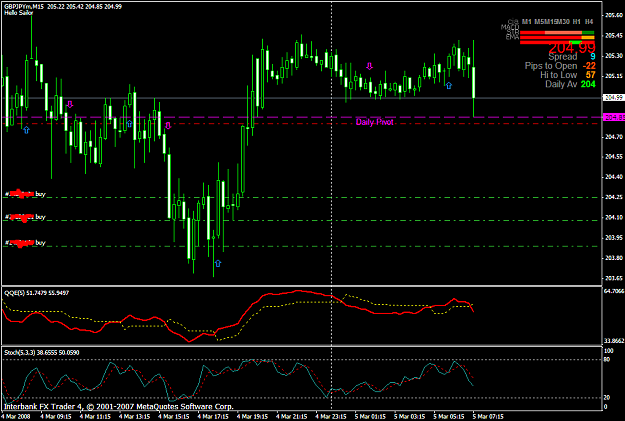625x421 pixels.
Task: Click the M1 timeframe header
Action: pos(527,22)
